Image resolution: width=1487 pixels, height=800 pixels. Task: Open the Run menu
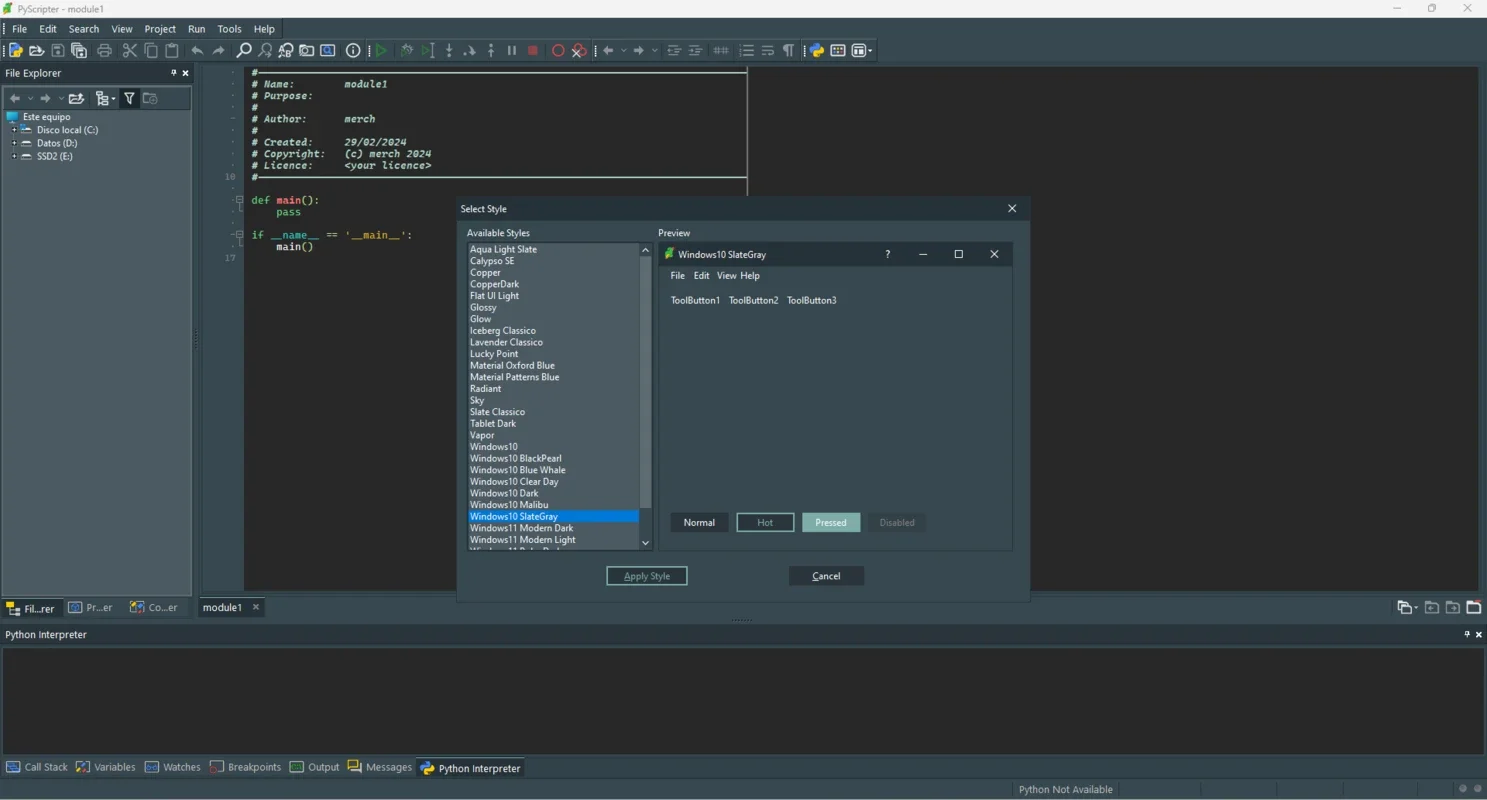pyautogui.click(x=197, y=29)
